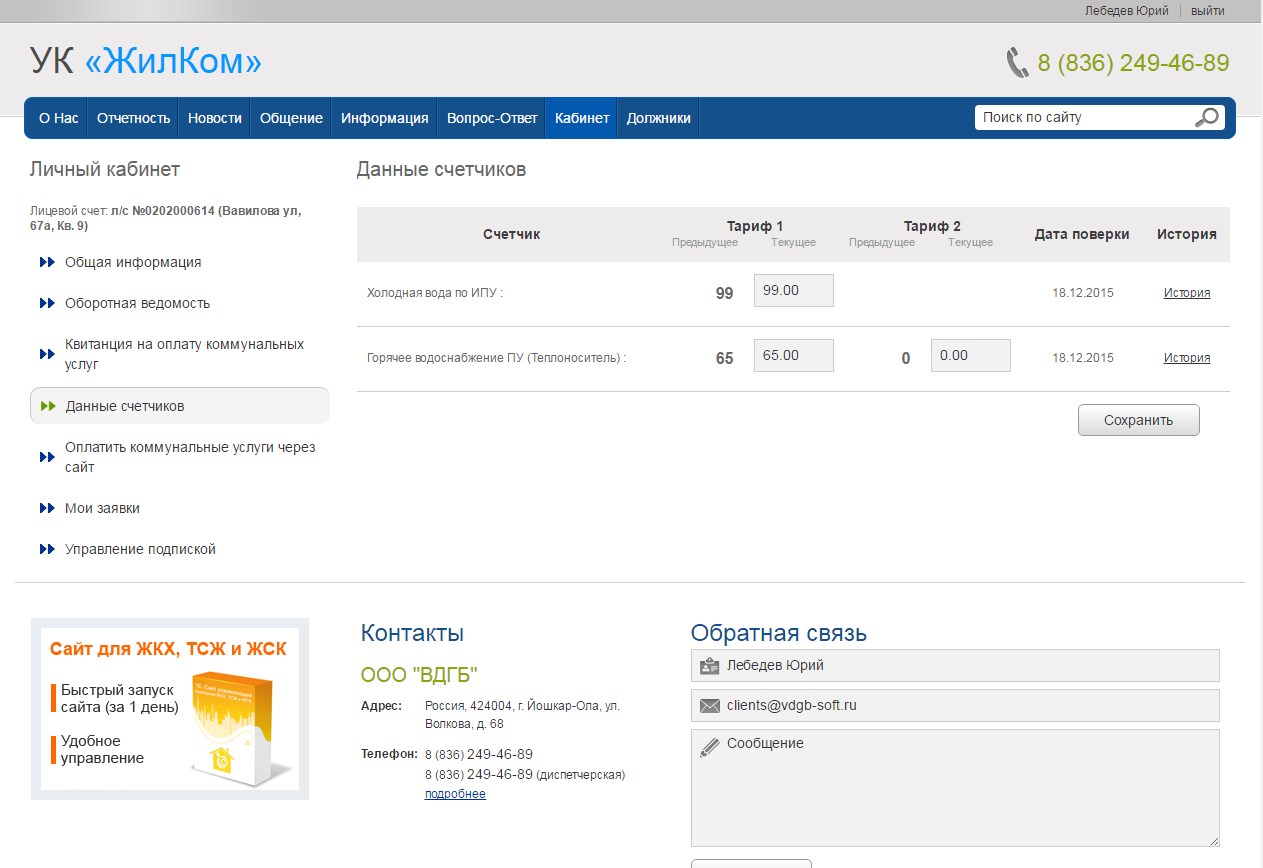
Task: Click the УК «ЖилКом» site logo
Action: coord(146,62)
